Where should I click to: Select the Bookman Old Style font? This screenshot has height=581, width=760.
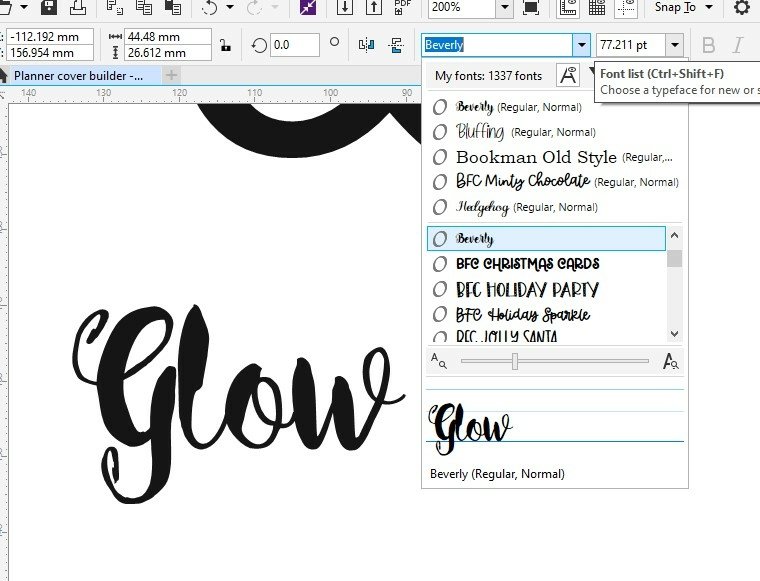[536, 157]
